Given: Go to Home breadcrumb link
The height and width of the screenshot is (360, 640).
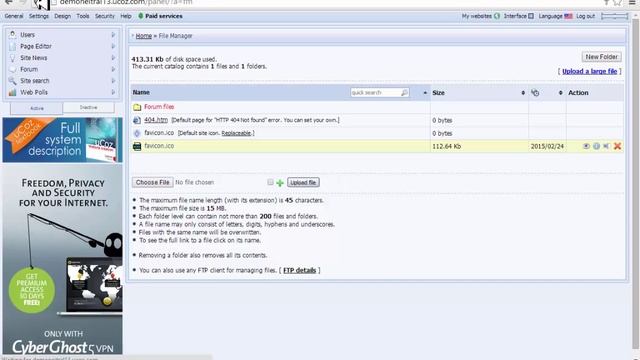Looking at the screenshot, I should tap(144, 36).
